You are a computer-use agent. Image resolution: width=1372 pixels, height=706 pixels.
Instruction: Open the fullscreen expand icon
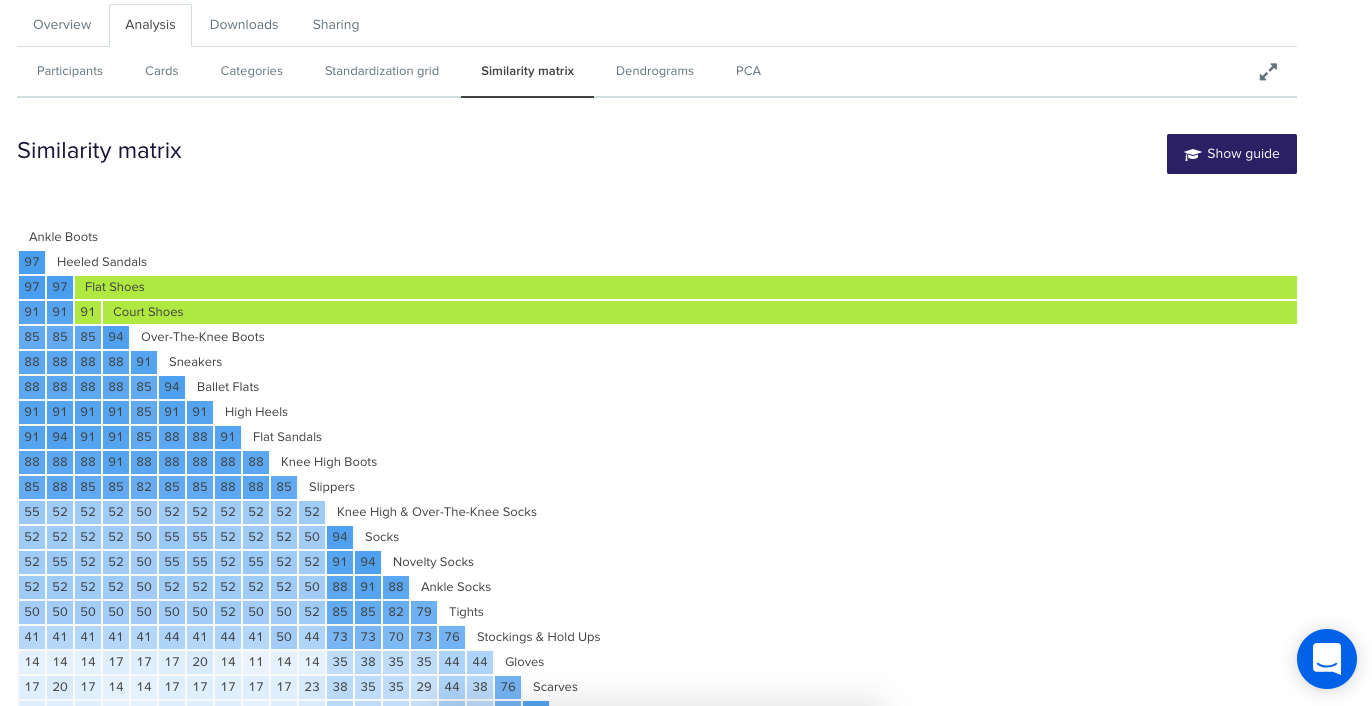(1268, 72)
